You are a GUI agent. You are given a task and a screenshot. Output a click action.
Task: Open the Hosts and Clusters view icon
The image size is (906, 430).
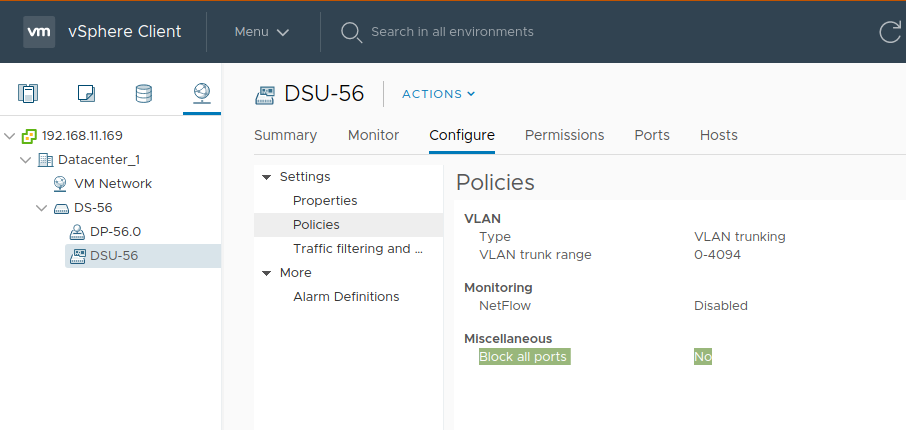click(x=28, y=93)
